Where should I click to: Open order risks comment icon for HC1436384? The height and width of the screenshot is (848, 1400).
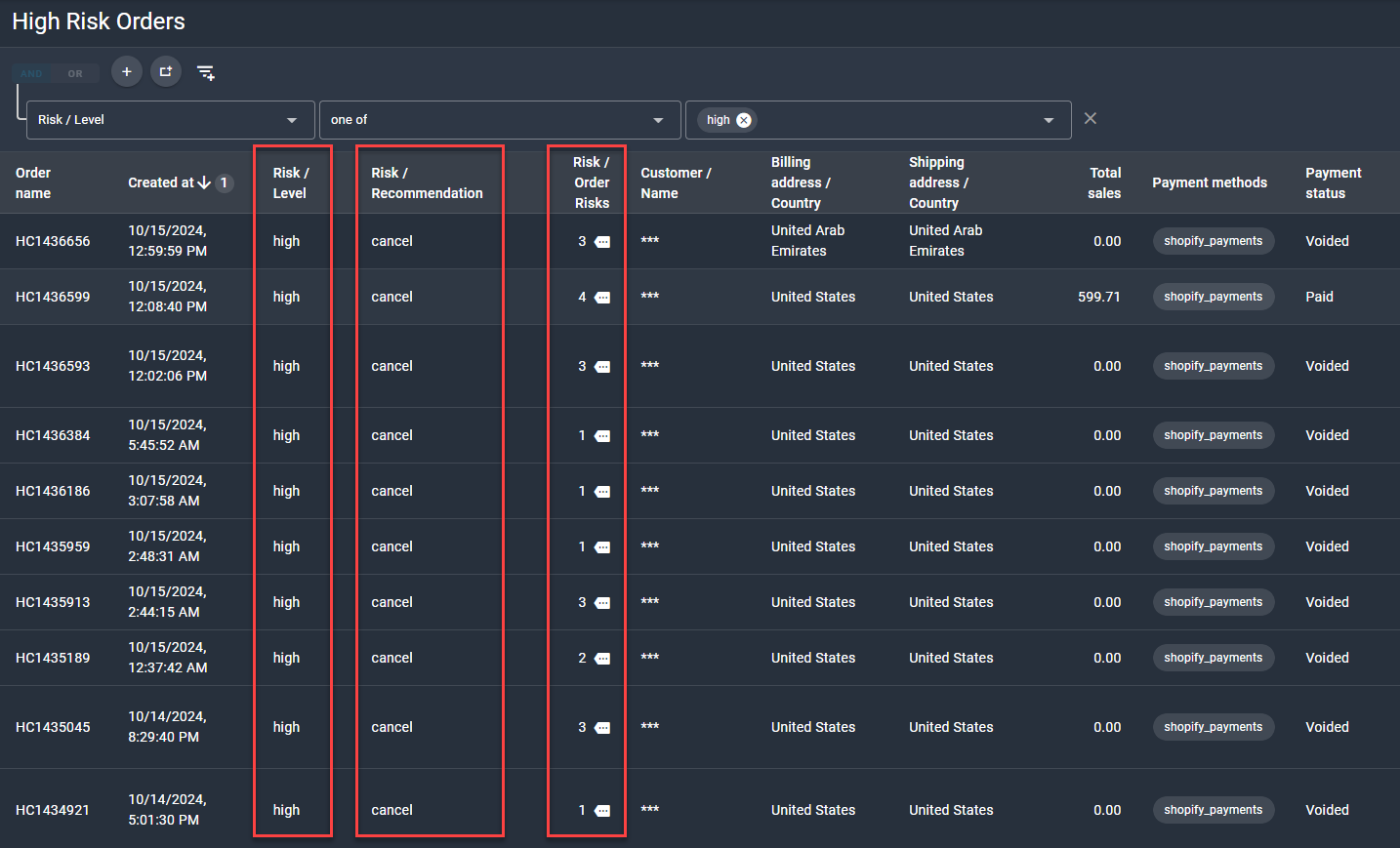602,436
